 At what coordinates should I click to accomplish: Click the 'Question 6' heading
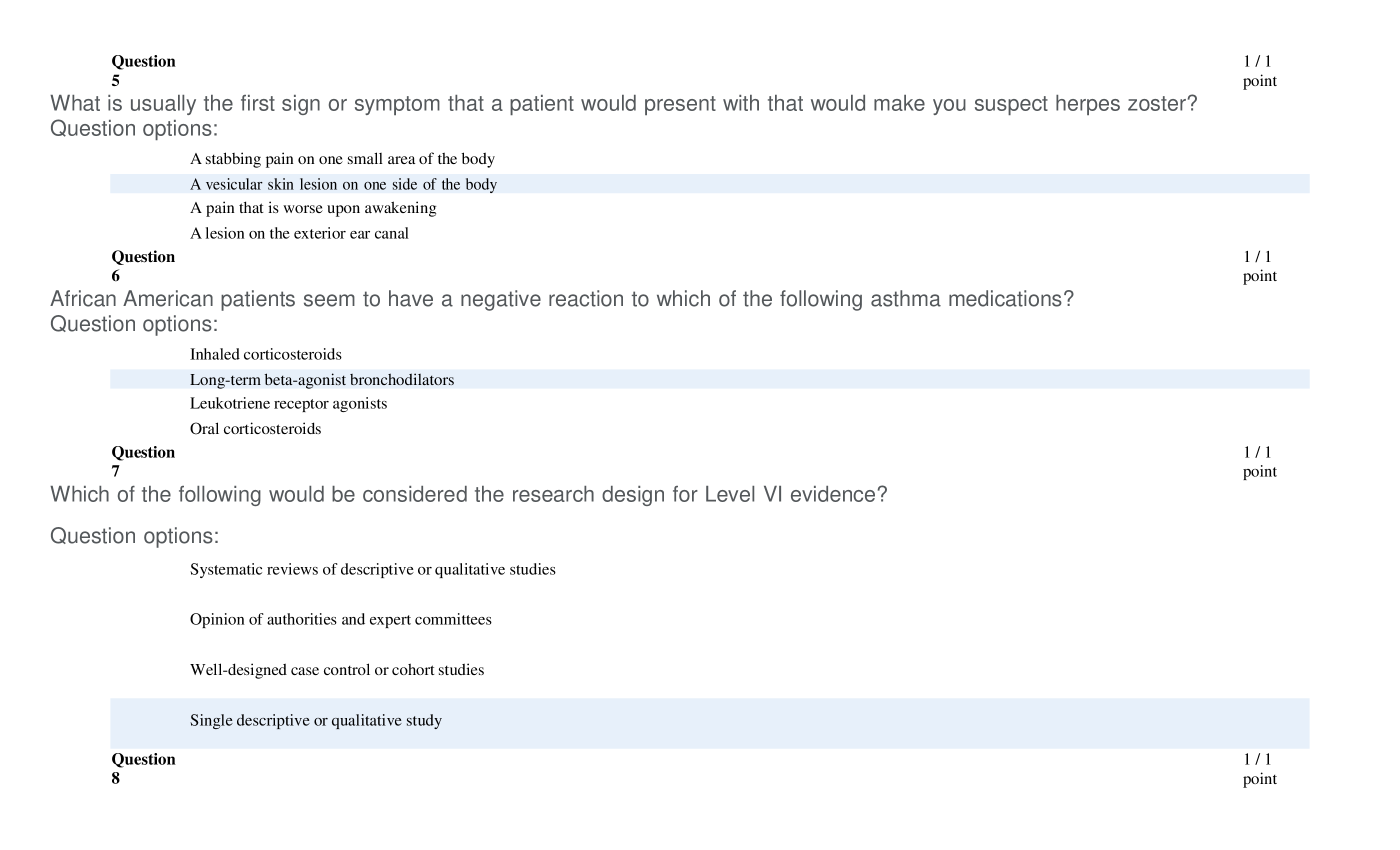point(143,266)
